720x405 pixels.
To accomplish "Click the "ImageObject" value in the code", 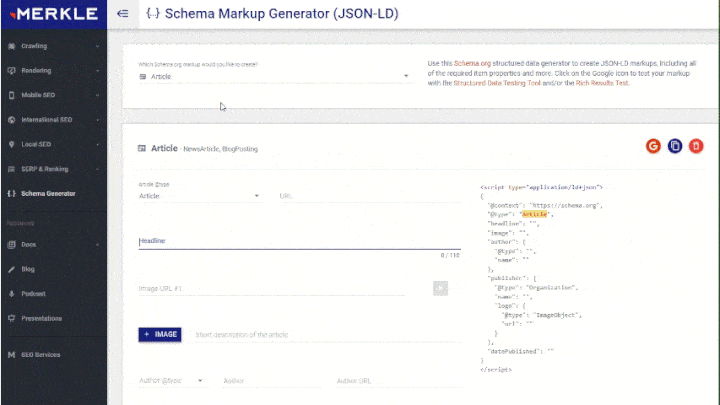I will (x=558, y=315).
